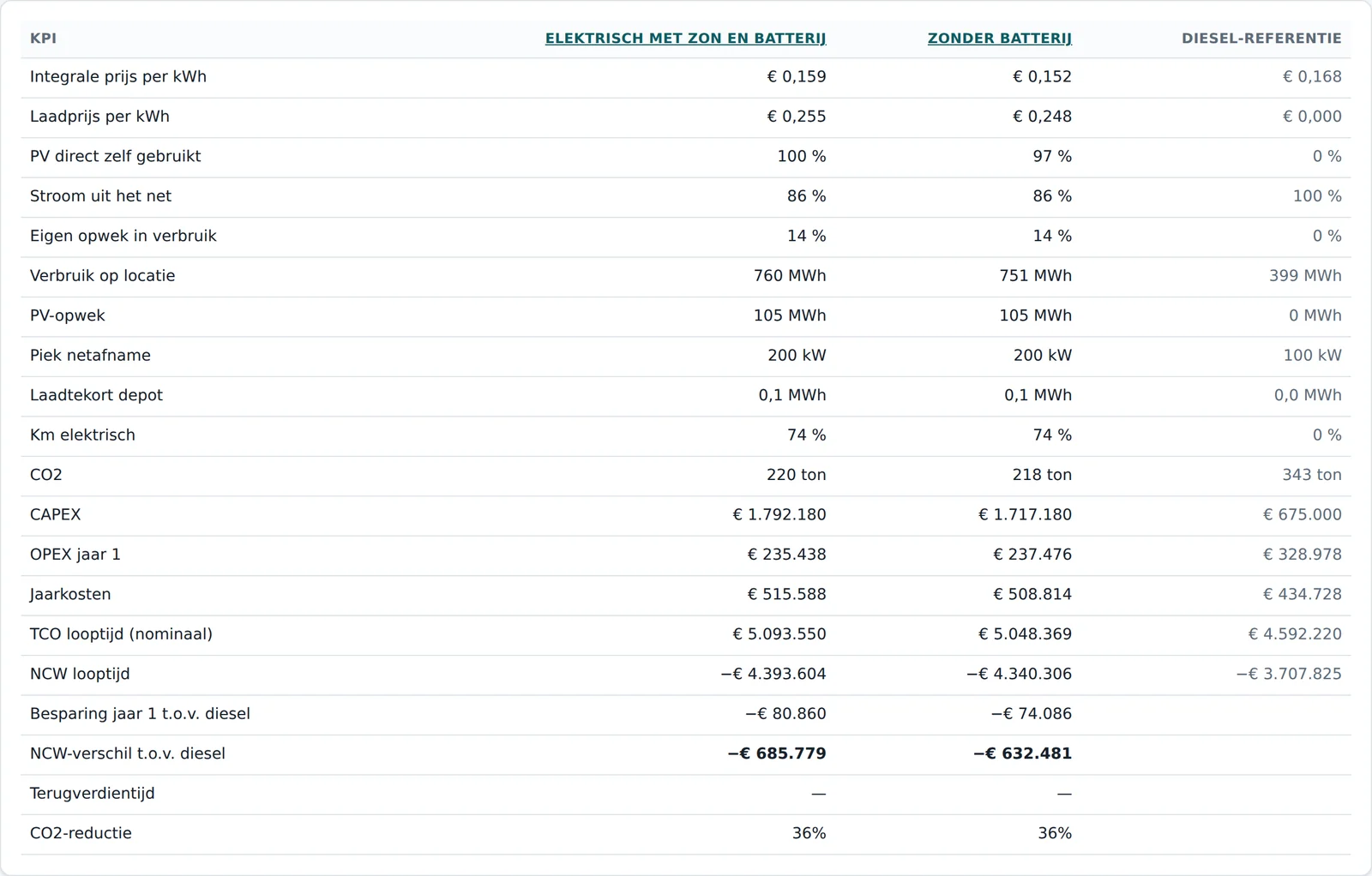
Task: Select 'Besparing jaar 1 t.o.v. diesel' label
Action: [140, 714]
